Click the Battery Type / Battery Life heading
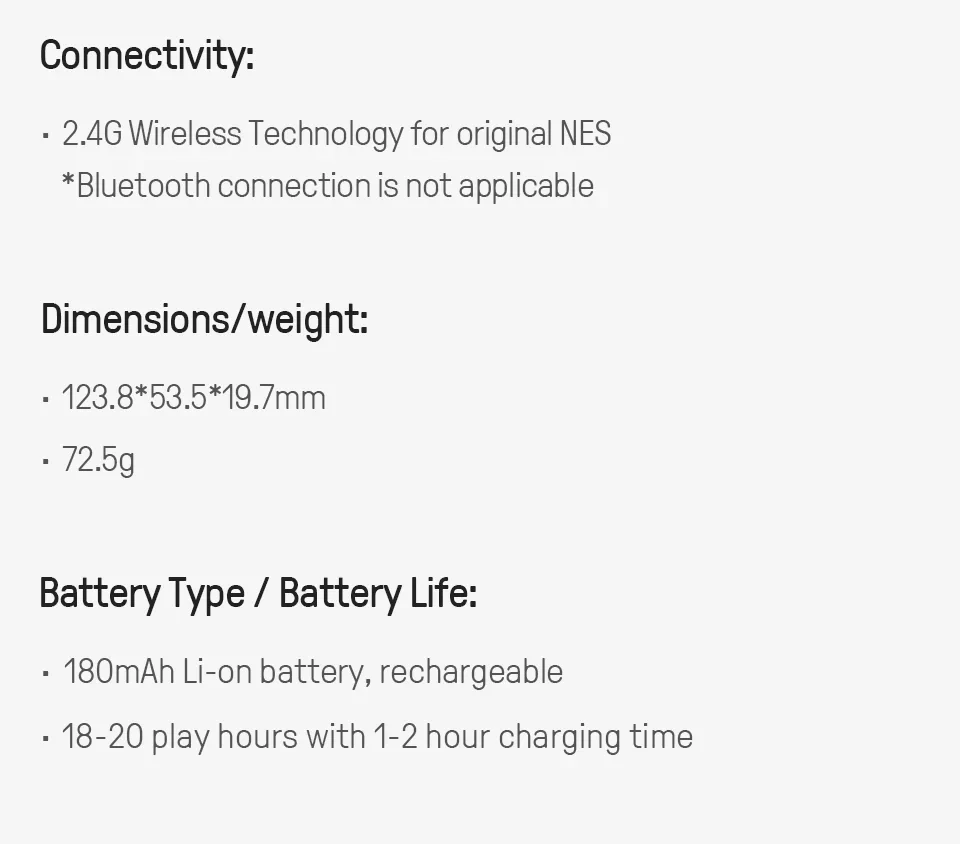This screenshot has width=960, height=844. coord(258,594)
